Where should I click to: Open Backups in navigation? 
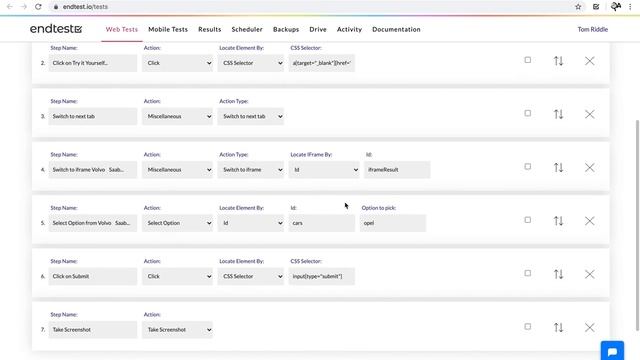(286, 29)
